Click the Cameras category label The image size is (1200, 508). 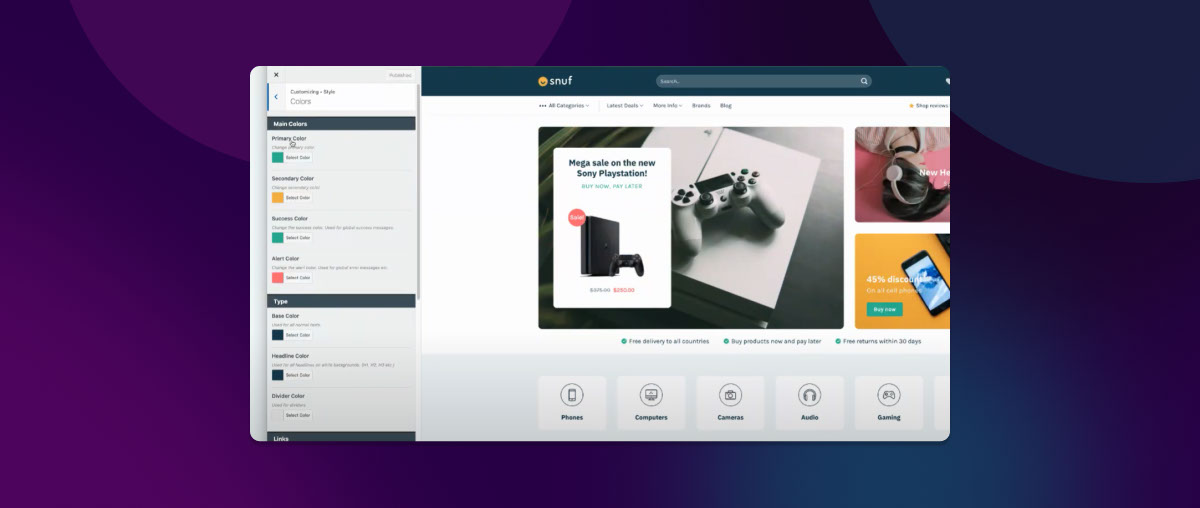731,417
